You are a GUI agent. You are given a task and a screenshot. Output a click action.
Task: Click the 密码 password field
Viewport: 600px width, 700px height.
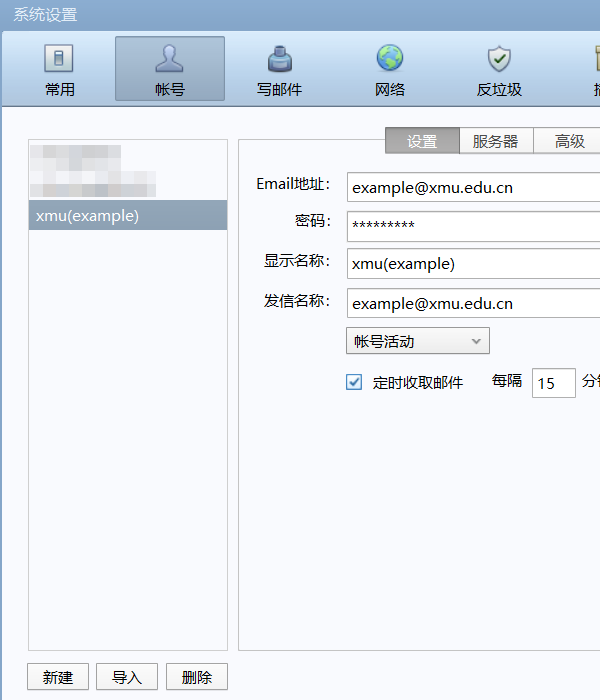tap(473, 226)
